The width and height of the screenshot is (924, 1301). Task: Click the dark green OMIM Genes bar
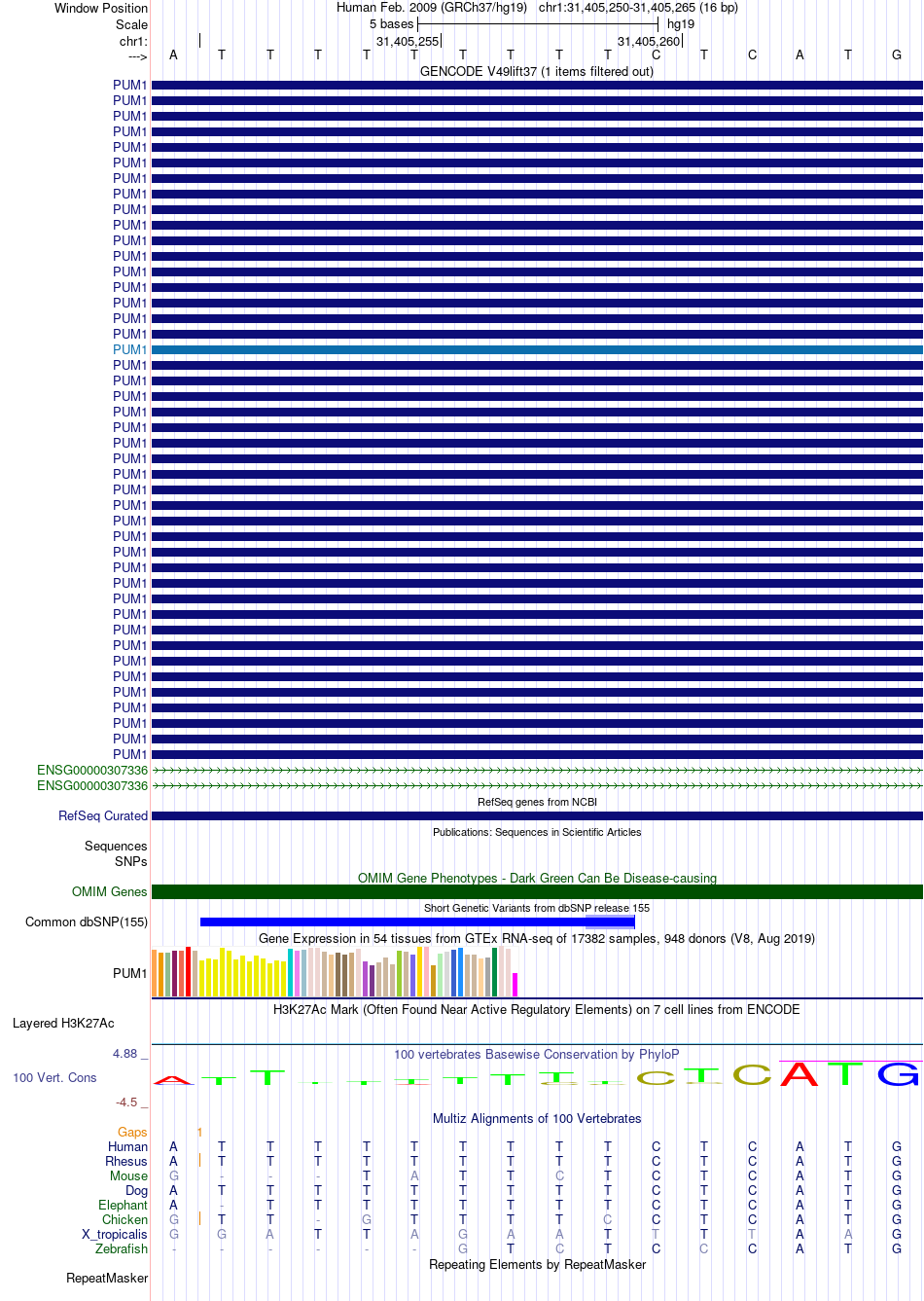click(x=537, y=891)
